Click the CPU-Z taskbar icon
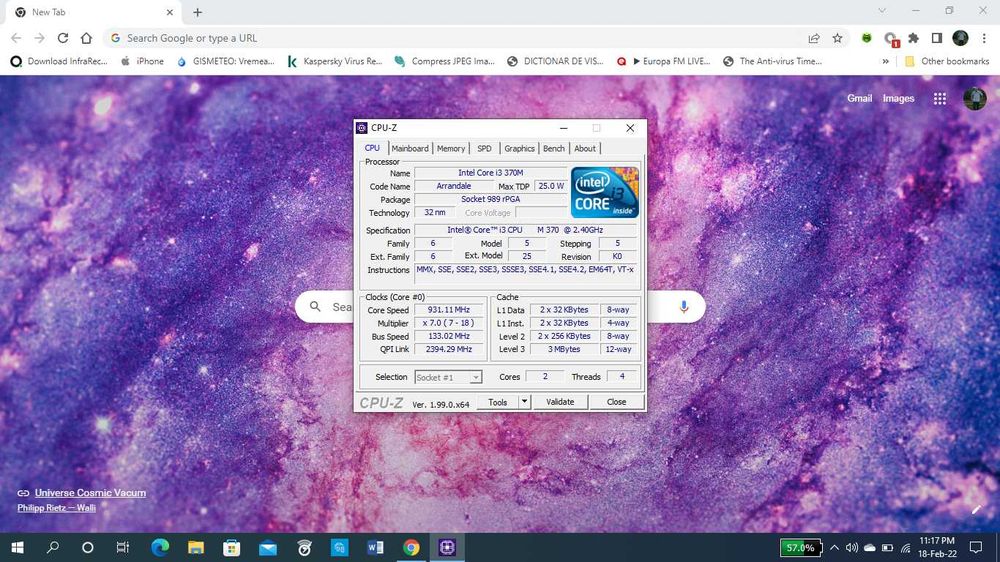The height and width of the screenshot is (562, 1000). click(447, 547)
